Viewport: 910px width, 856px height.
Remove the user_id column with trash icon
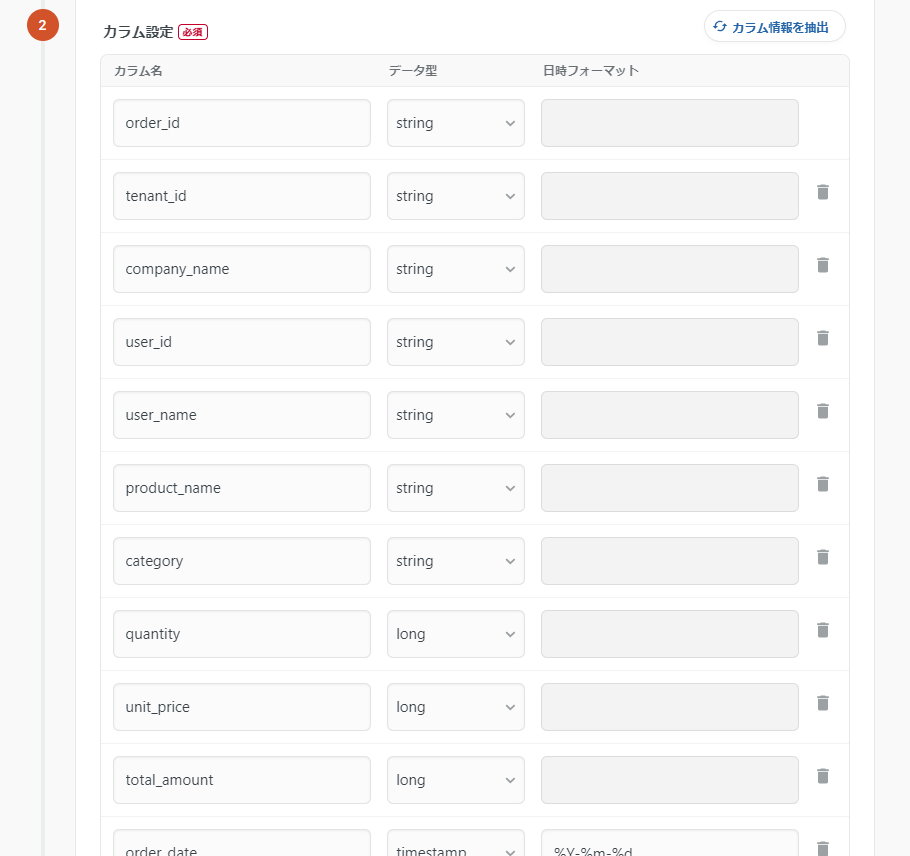[823, 338]
